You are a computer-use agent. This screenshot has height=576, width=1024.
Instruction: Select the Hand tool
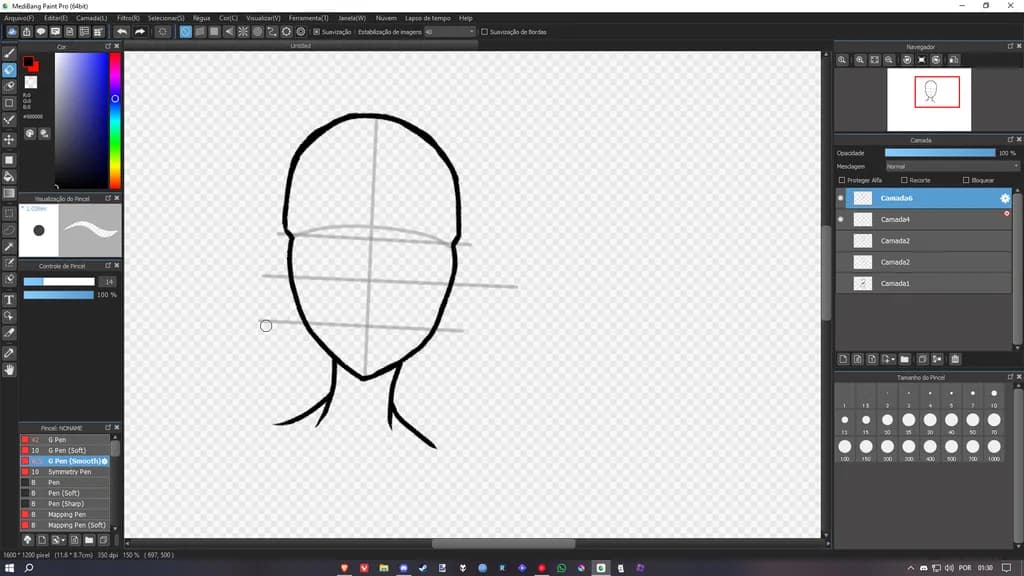[9, 370]
